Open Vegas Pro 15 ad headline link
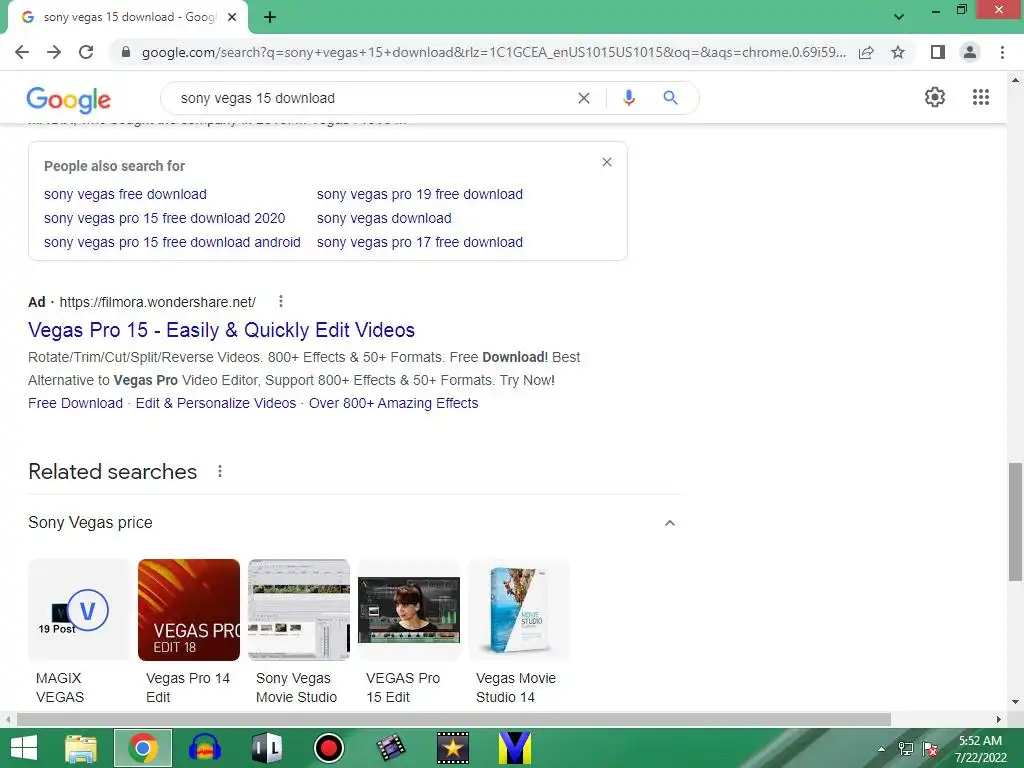This screenshot has width=1024, height=768. tap(221, 330)
